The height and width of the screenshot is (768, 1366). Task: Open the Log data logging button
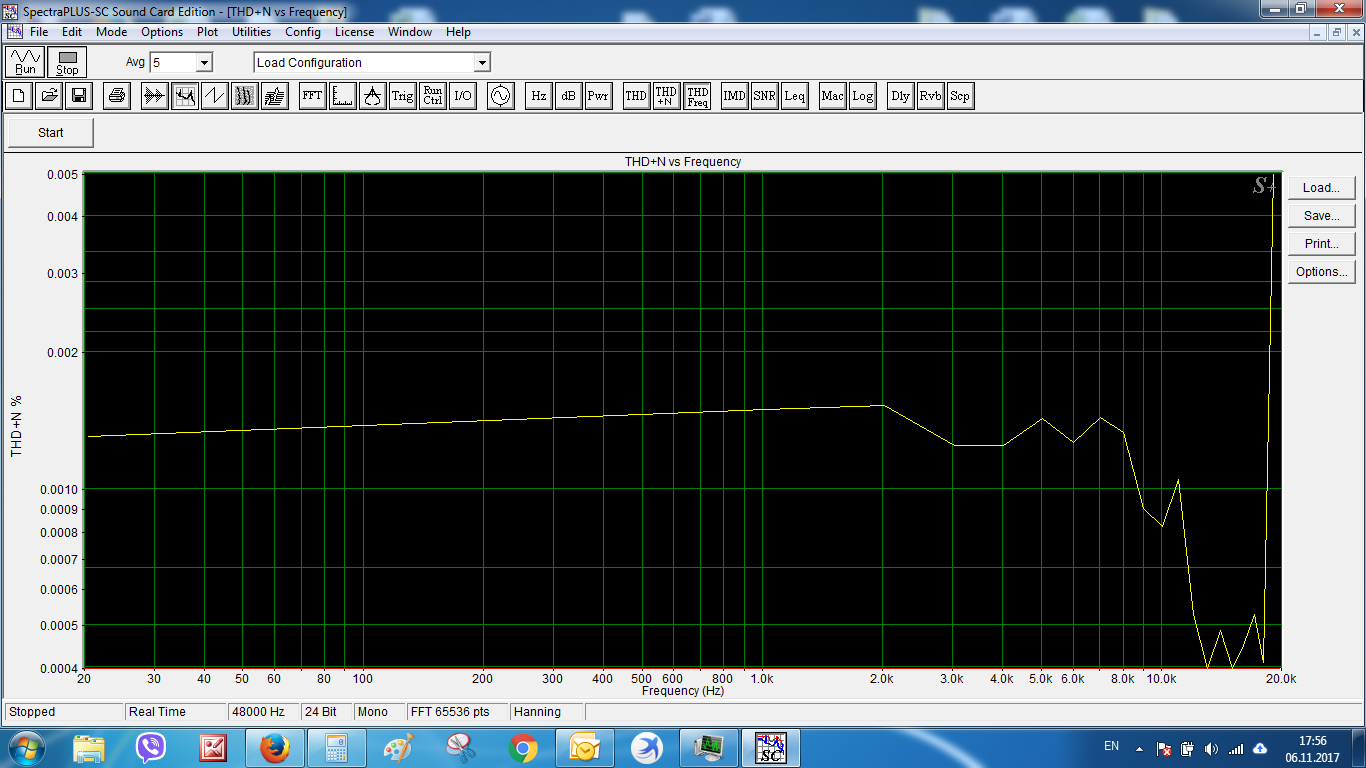point(862,96)
